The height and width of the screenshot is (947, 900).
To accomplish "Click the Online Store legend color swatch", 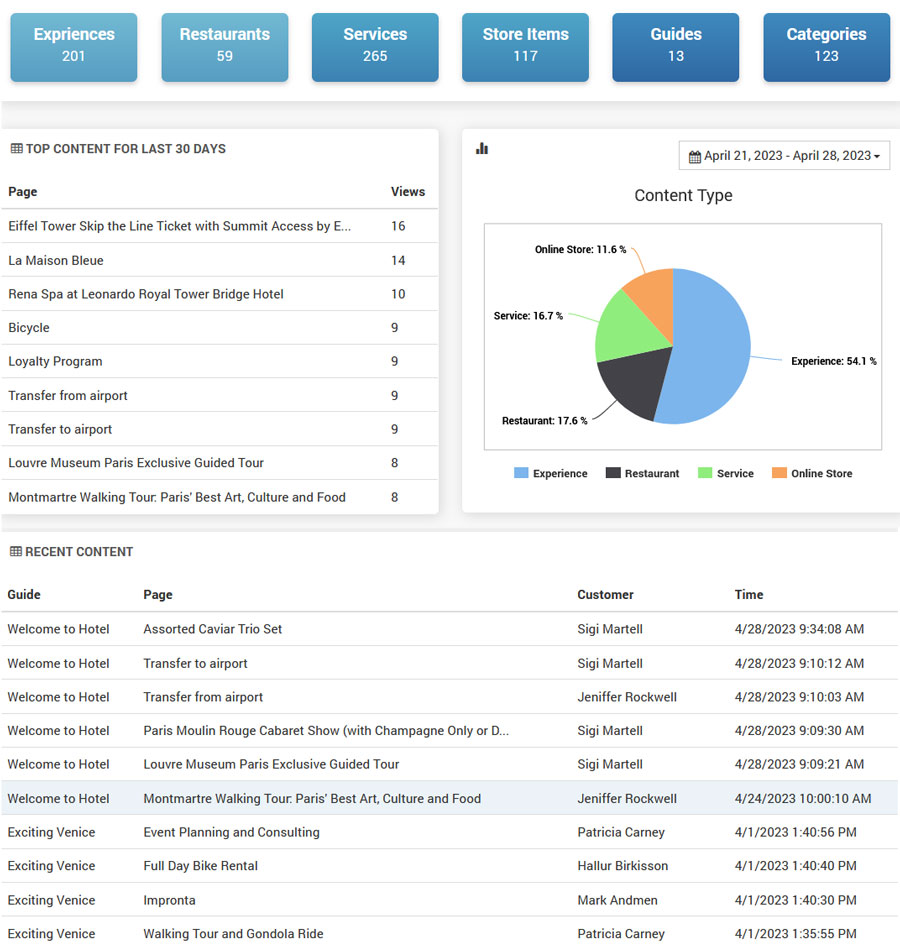I will (779, 473).
